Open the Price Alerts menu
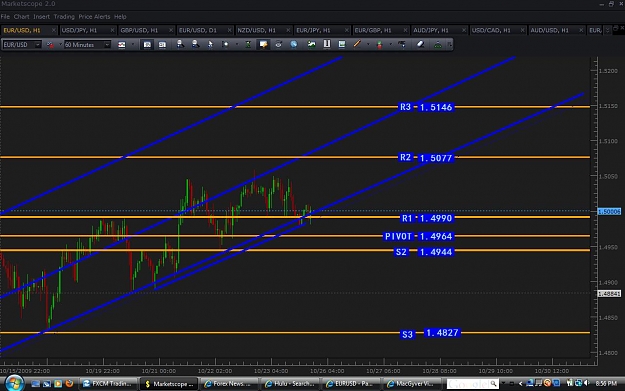Screen dimensions: 625x391 click(x=94, y=17)
